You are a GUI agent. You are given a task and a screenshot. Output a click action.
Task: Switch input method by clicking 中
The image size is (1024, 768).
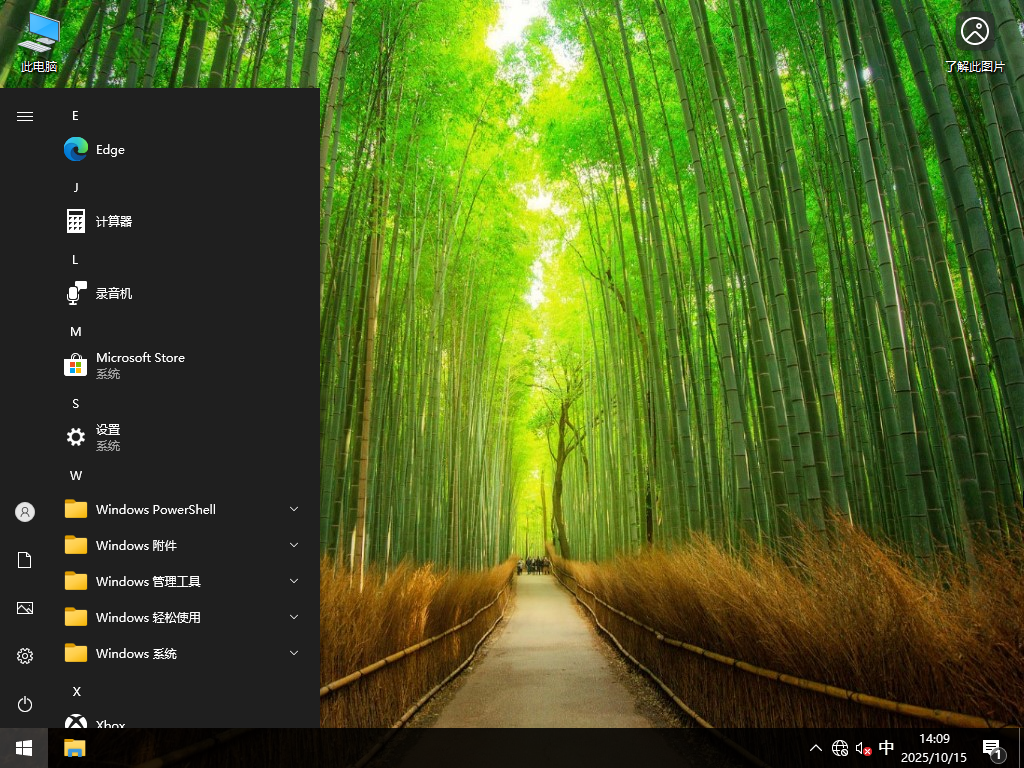885,747
